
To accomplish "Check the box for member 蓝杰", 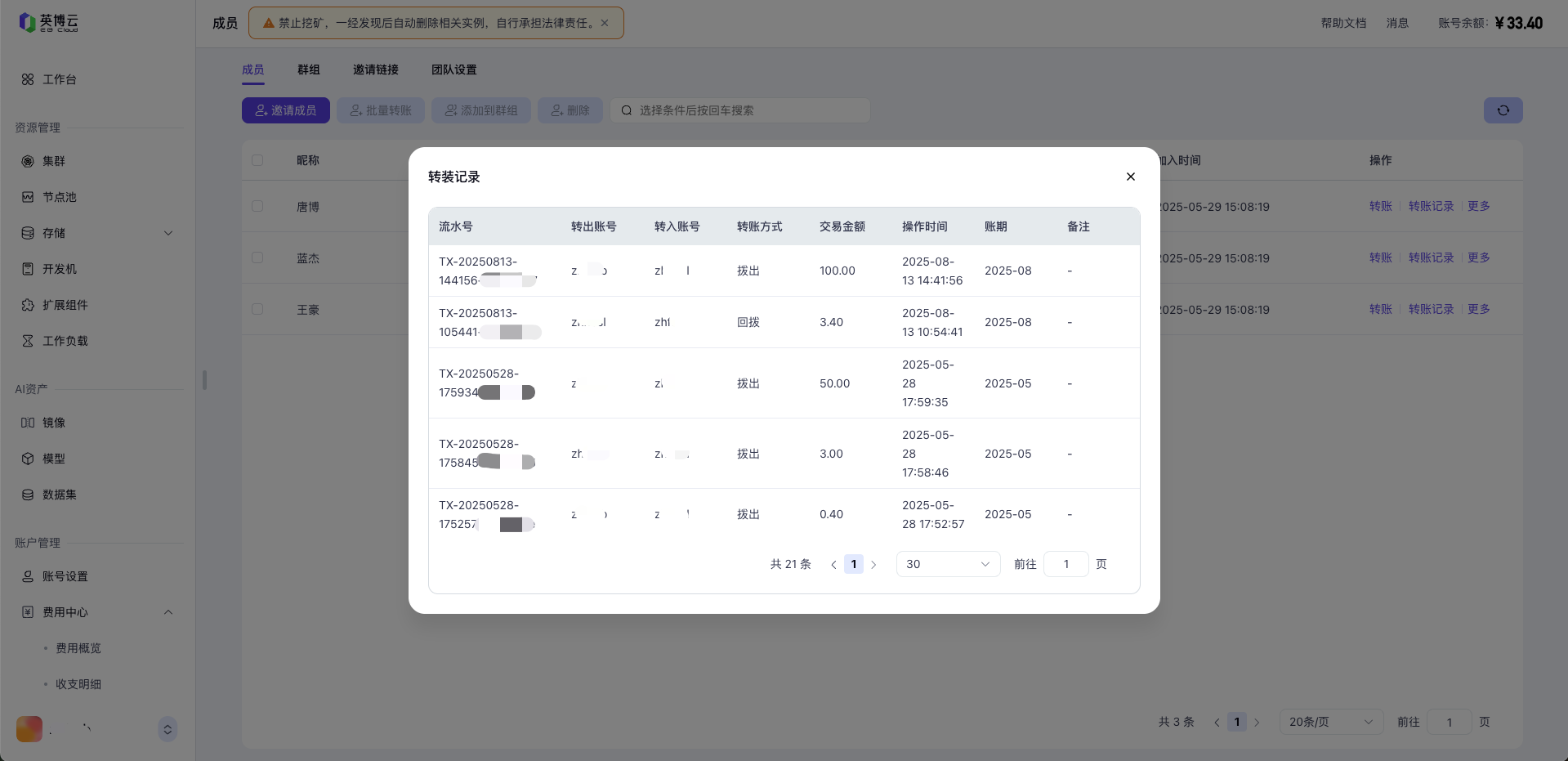I will click(x=257, y=257).
